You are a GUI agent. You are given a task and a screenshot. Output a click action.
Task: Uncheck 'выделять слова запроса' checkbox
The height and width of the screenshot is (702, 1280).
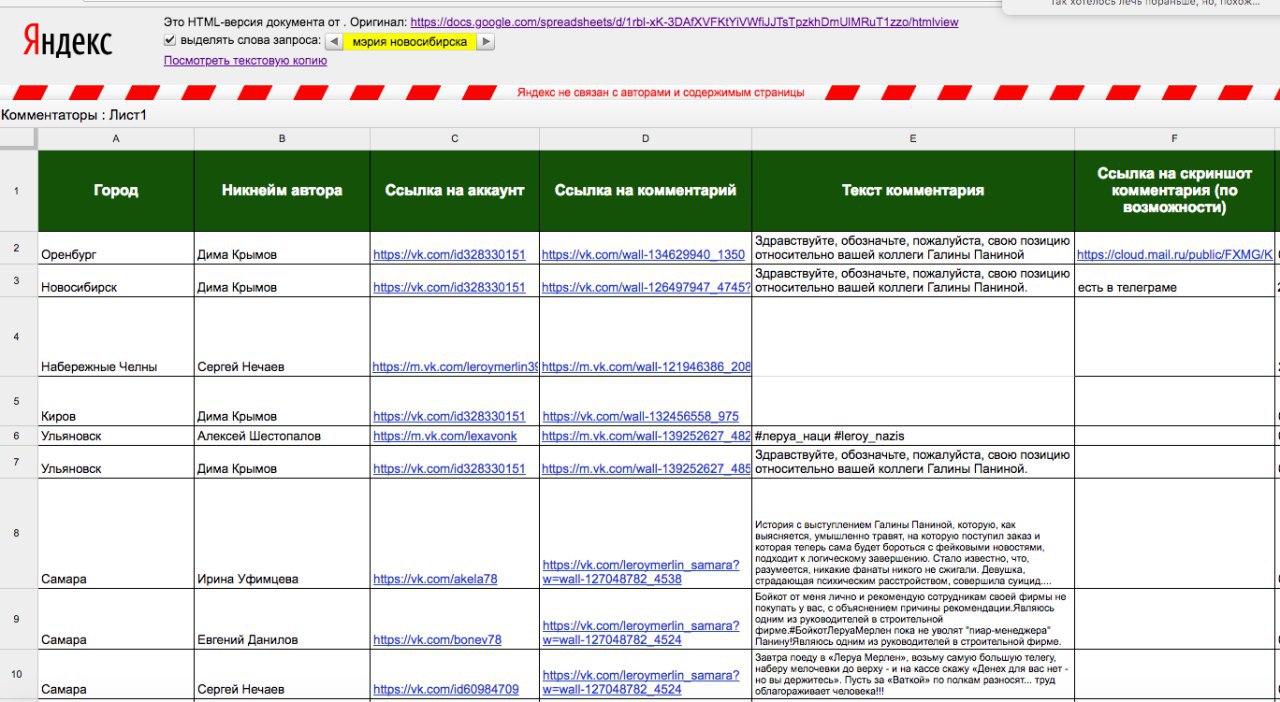[x=170, y=40]
